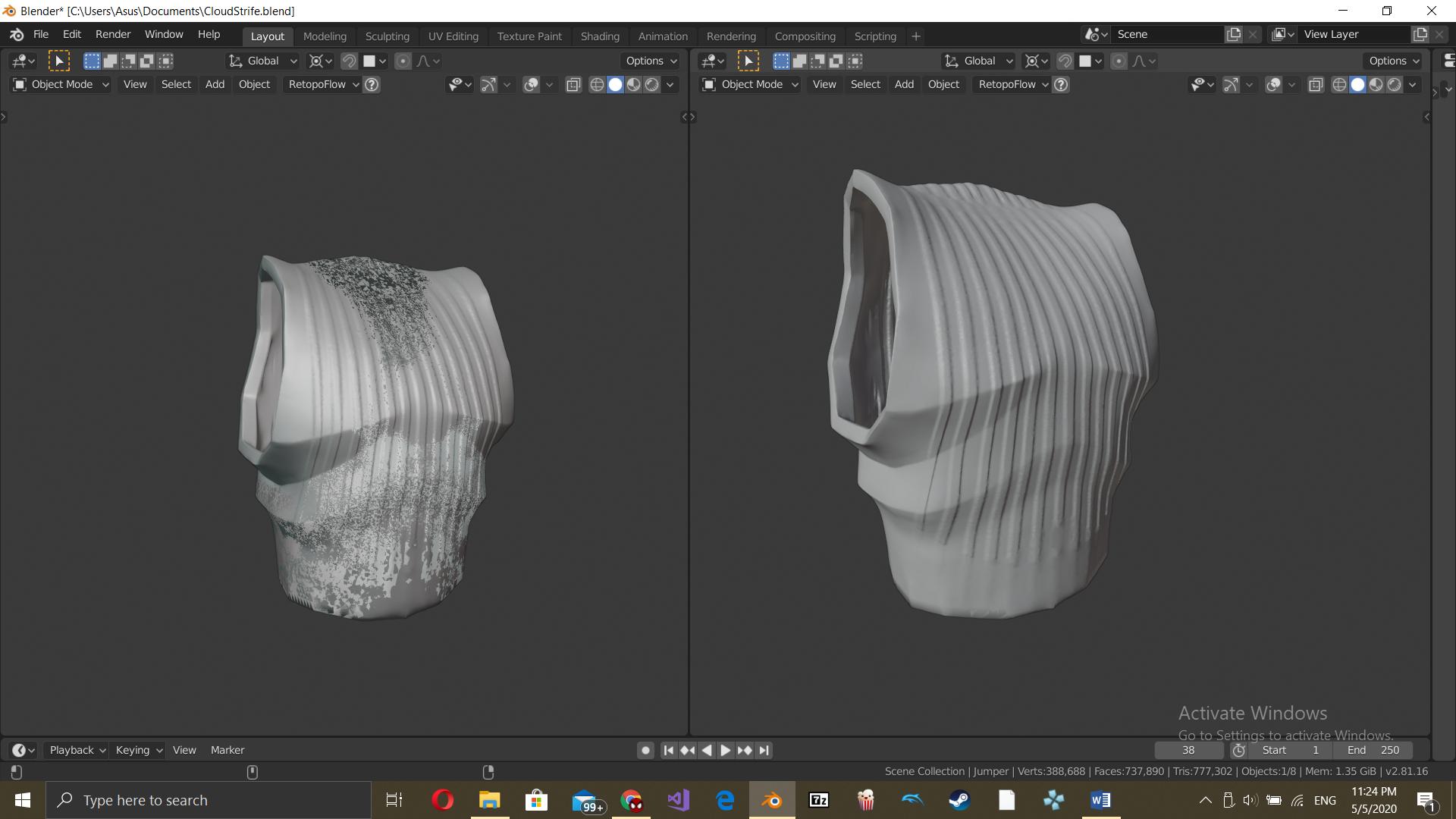Switch left viewport to Solid shading
This screenshot has width=1456, height=819.
(x=615, y=84)
